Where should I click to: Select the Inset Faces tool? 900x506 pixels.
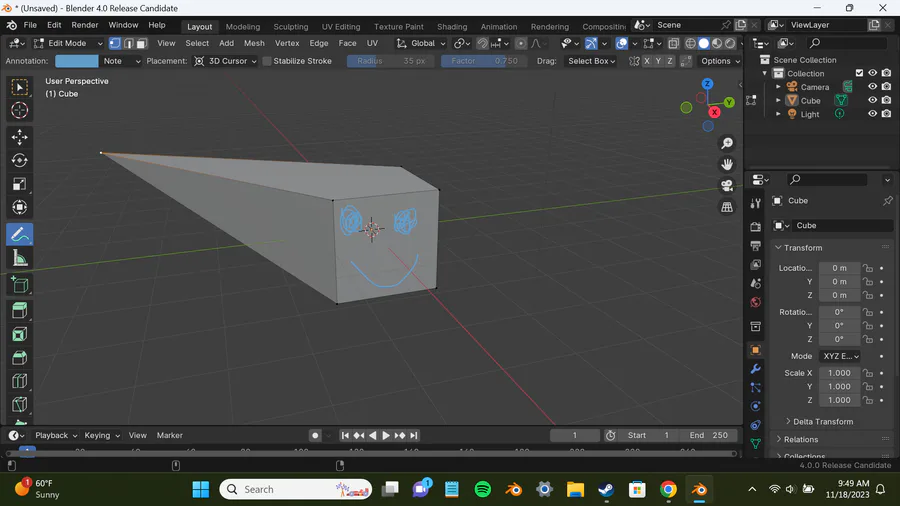click(20, 334)
